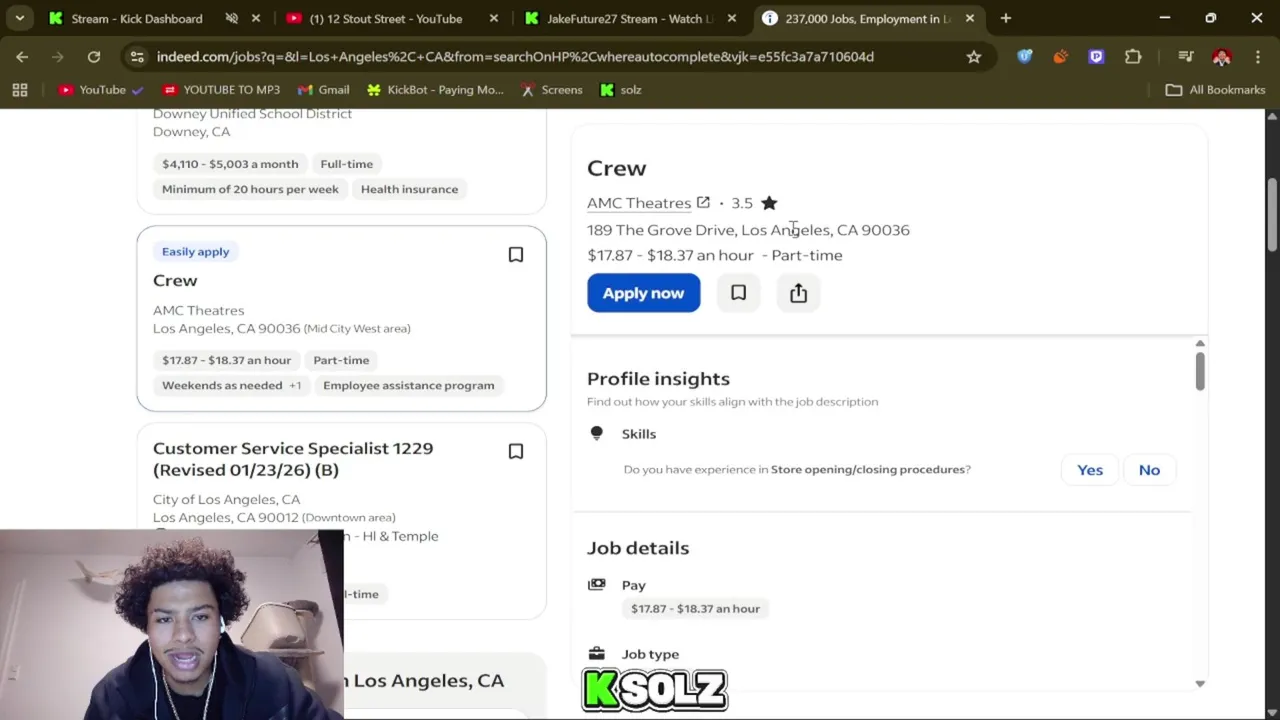Click Weekends as needed +1 tag
1280x720 pixels.
pos(231,385)
